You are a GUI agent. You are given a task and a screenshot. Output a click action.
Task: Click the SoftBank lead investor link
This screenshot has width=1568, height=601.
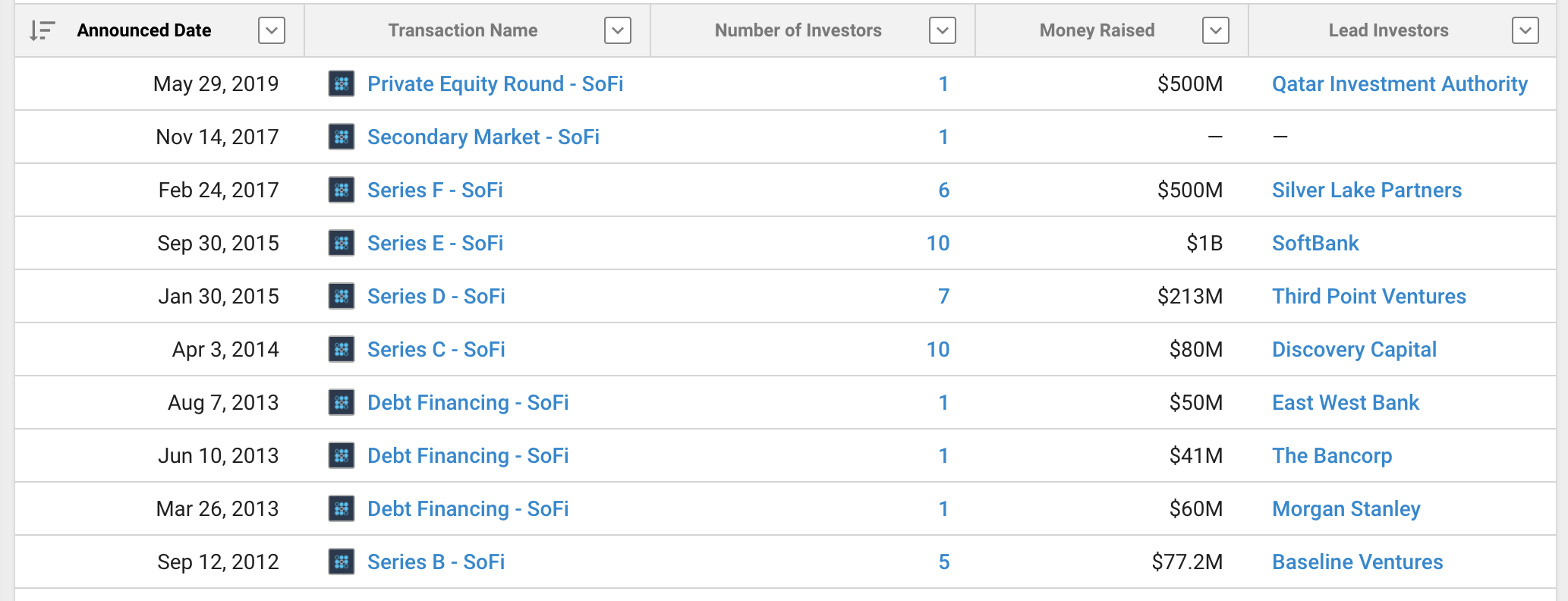(1315, 243)
